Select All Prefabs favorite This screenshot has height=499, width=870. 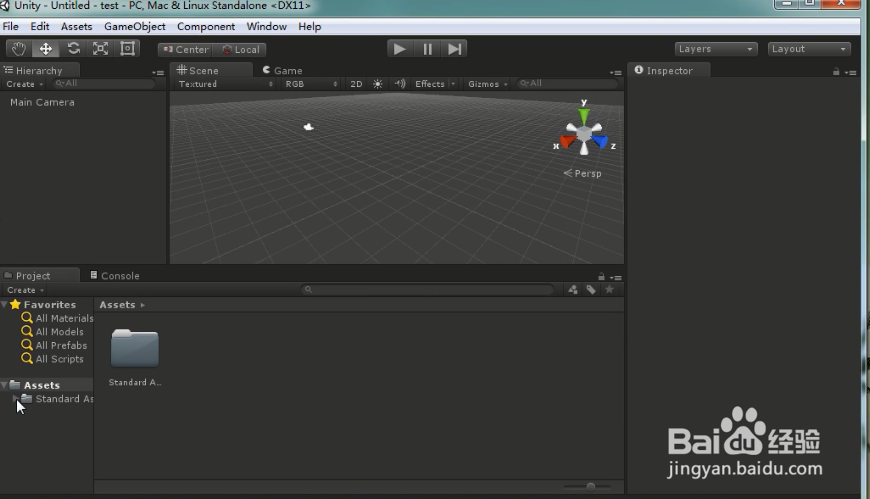[x=54, y=345]
